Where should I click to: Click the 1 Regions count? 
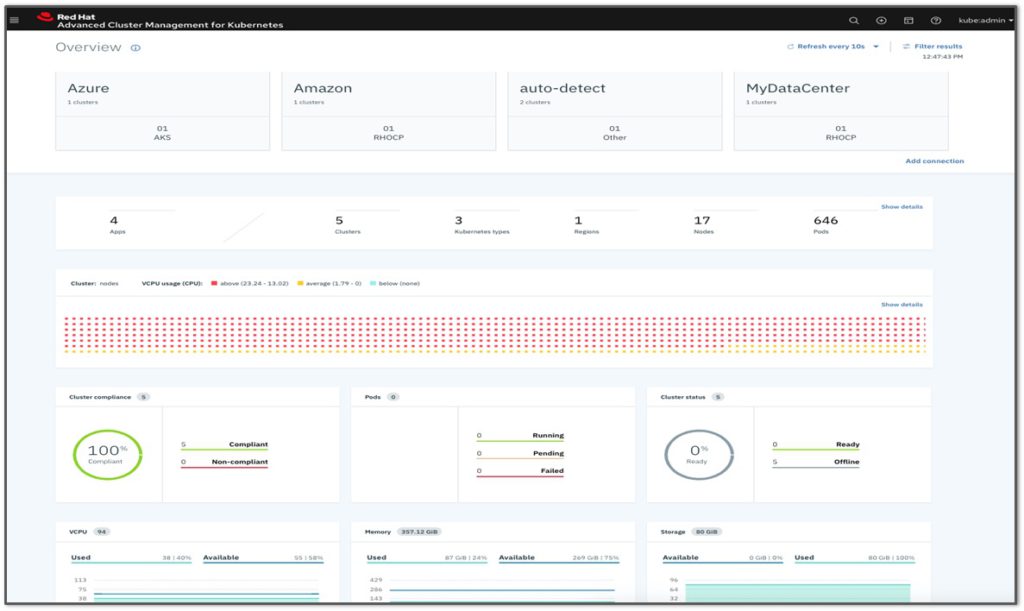point(586,225)
